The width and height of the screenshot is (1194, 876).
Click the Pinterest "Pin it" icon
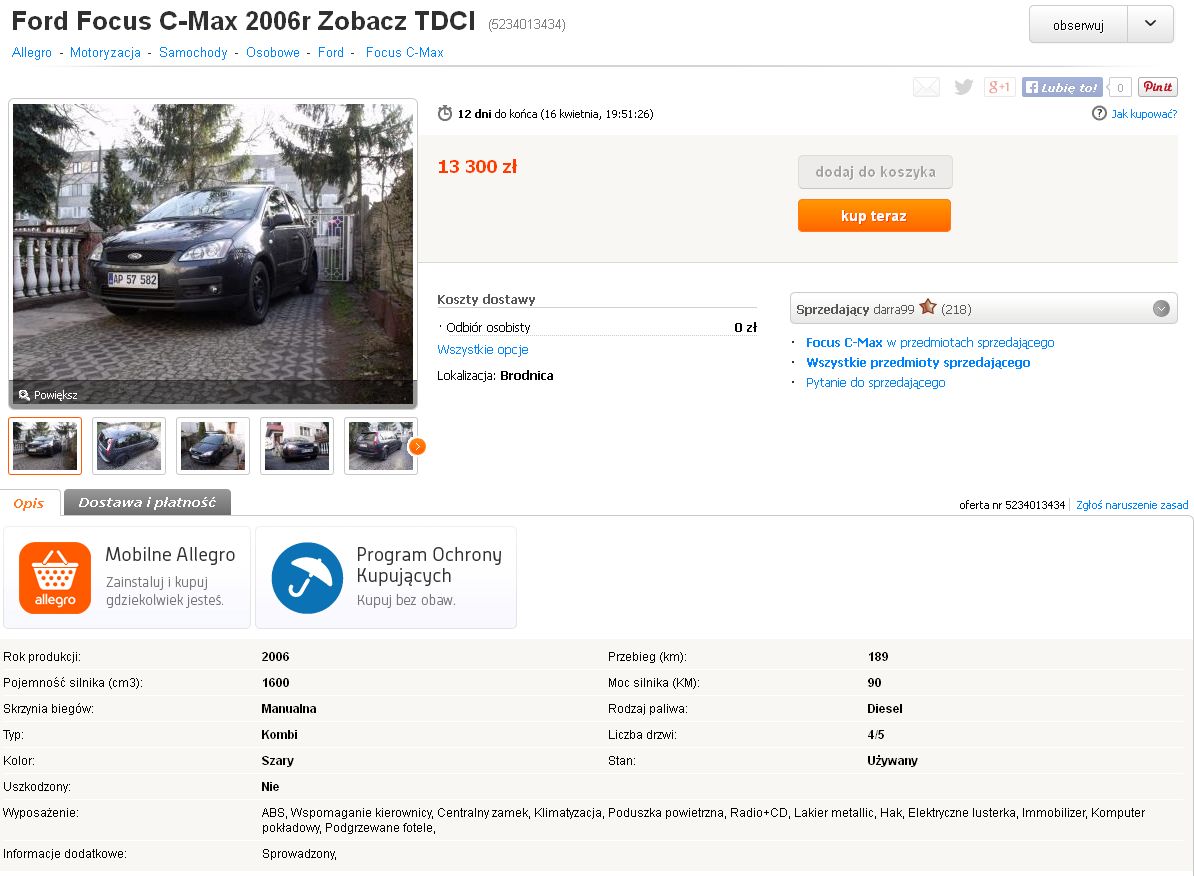tap(1157, 88)
